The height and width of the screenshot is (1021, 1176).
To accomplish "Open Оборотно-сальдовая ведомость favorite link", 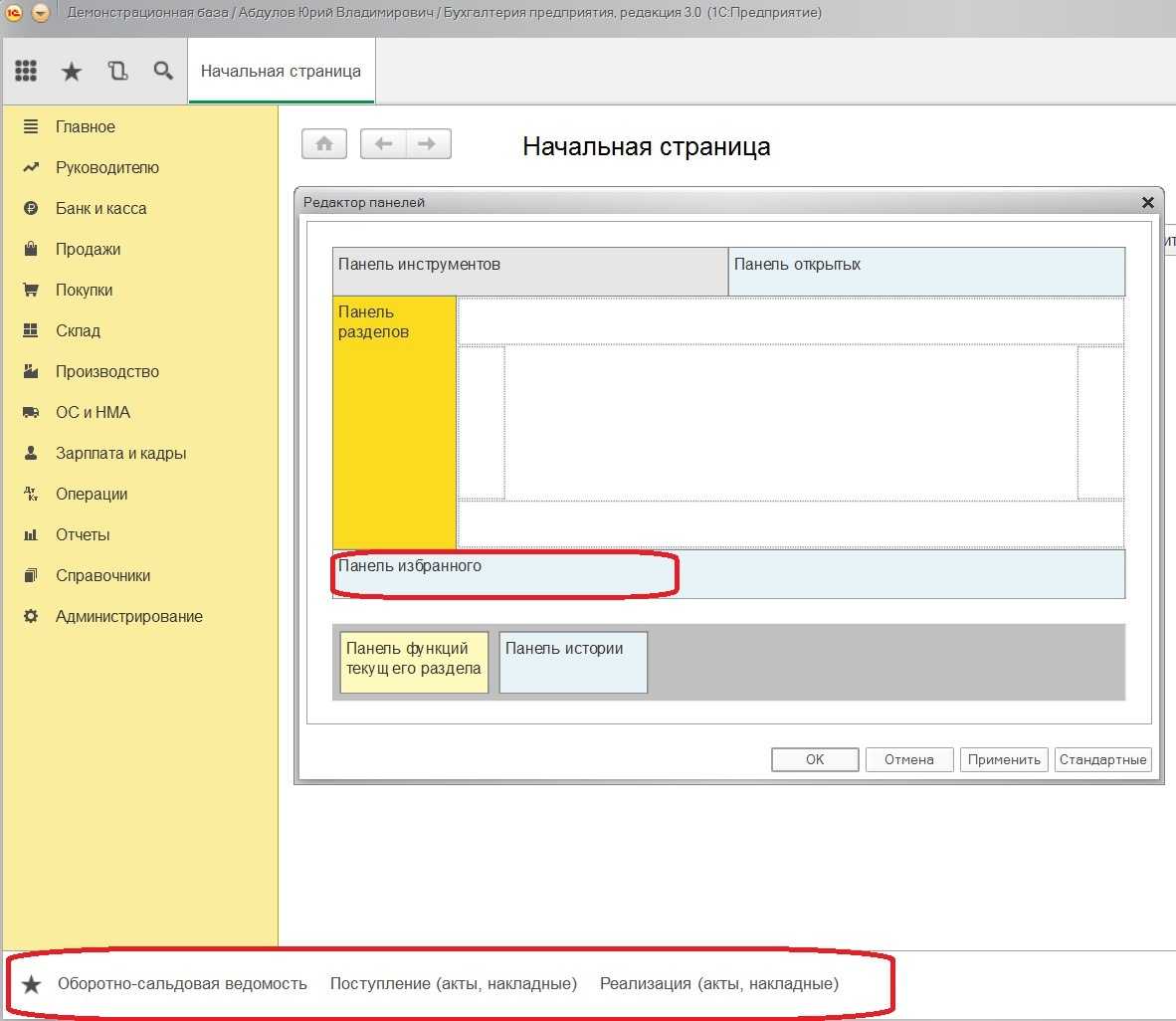I will (x=182, y=984).
